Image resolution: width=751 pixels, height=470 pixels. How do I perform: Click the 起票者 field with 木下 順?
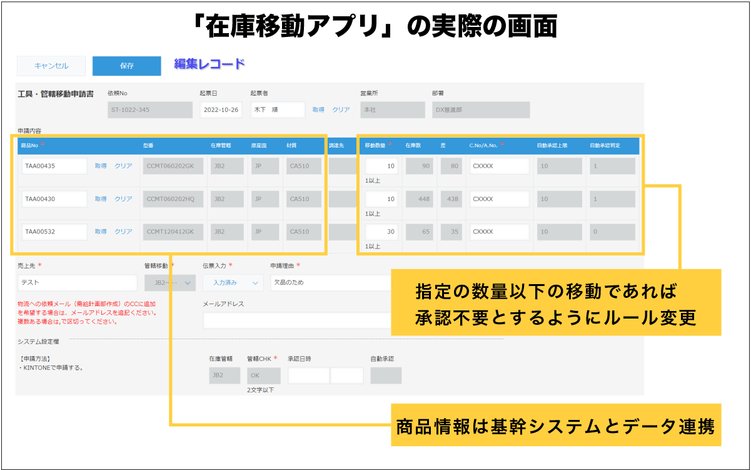point(277,109)
